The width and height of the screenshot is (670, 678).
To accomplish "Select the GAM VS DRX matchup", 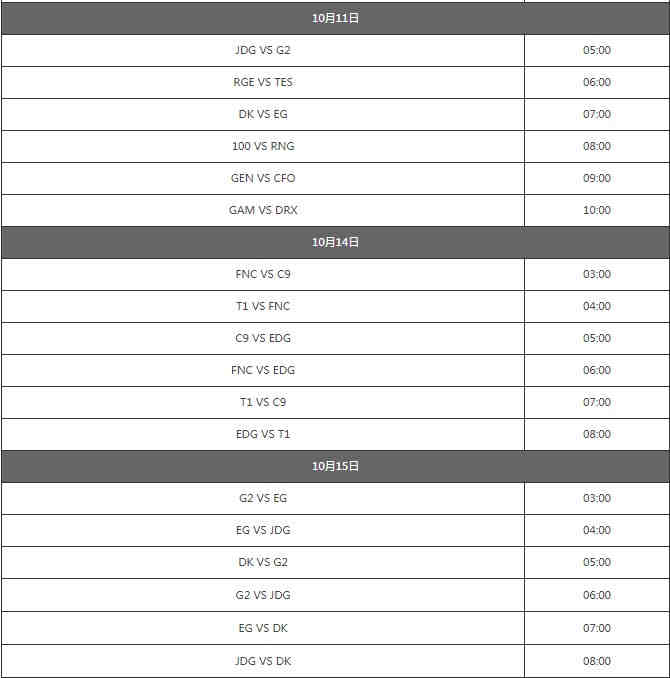I will coord(263,210).
